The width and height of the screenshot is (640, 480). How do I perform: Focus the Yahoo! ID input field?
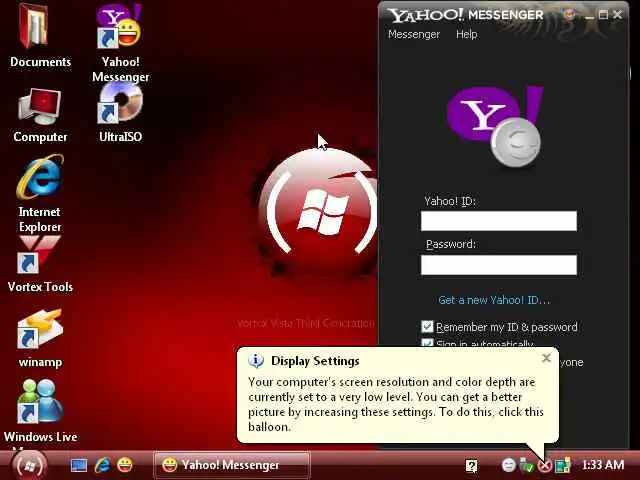(499, 221)
